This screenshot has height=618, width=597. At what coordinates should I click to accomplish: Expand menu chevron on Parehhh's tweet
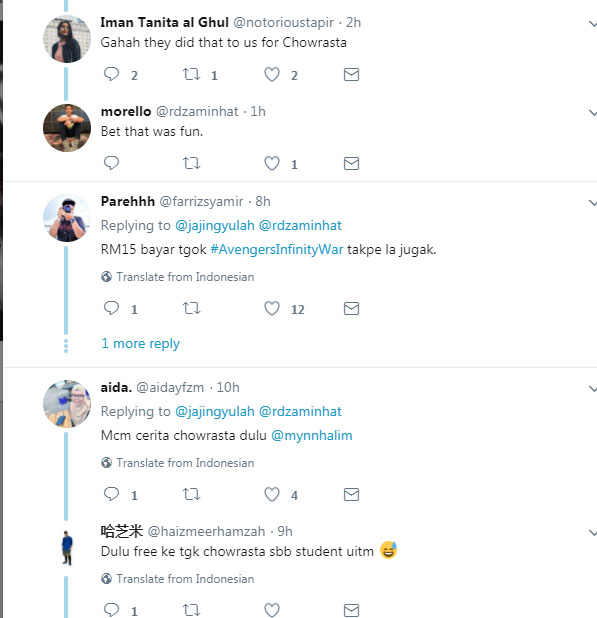(592, 203)
